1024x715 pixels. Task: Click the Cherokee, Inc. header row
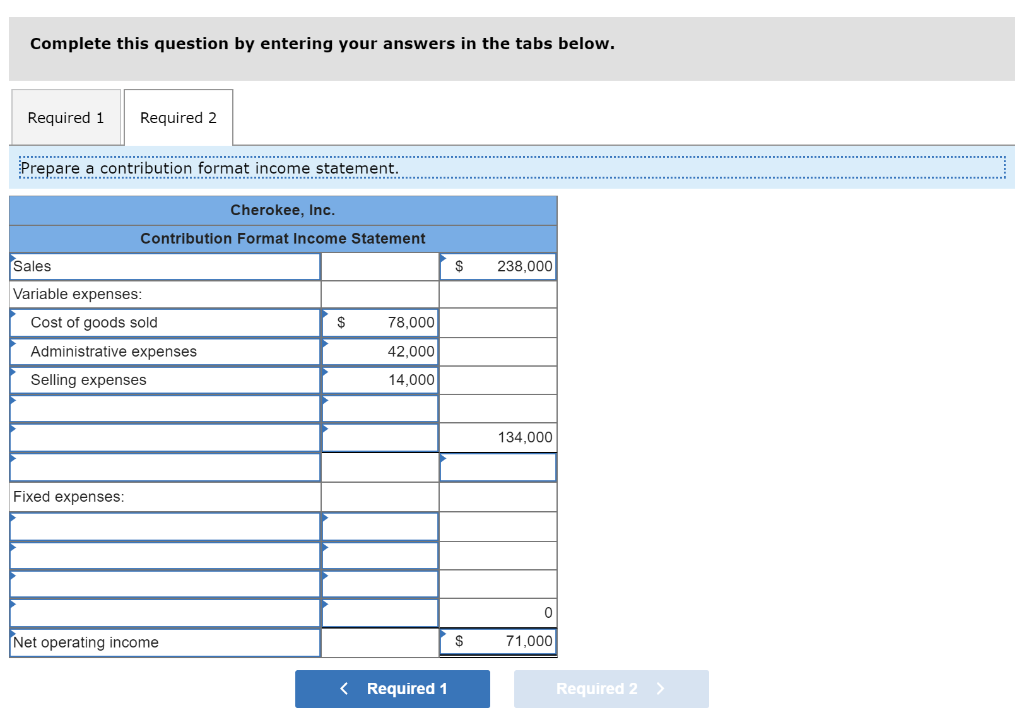tap(283, 210)
